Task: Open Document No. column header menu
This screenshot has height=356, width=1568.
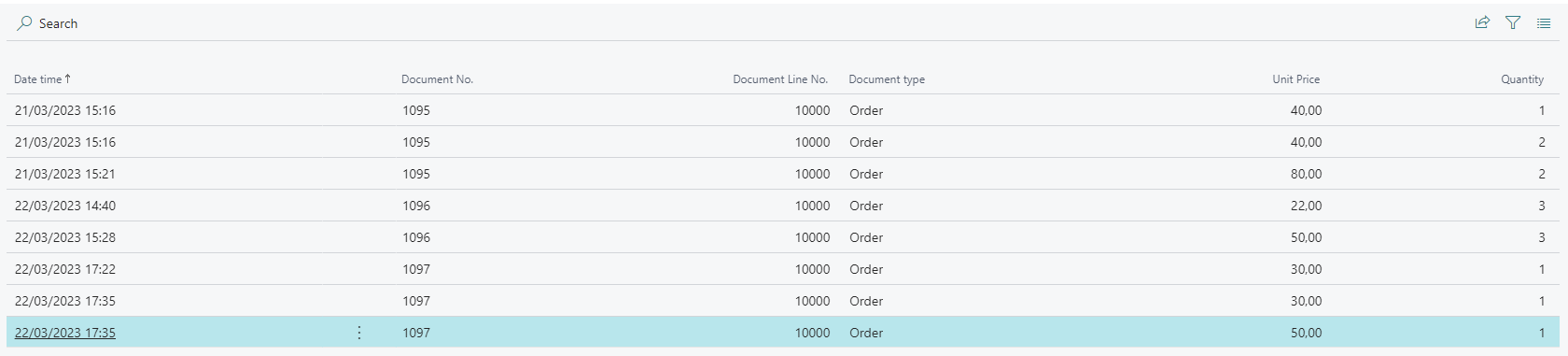Action: click(437, 79)
